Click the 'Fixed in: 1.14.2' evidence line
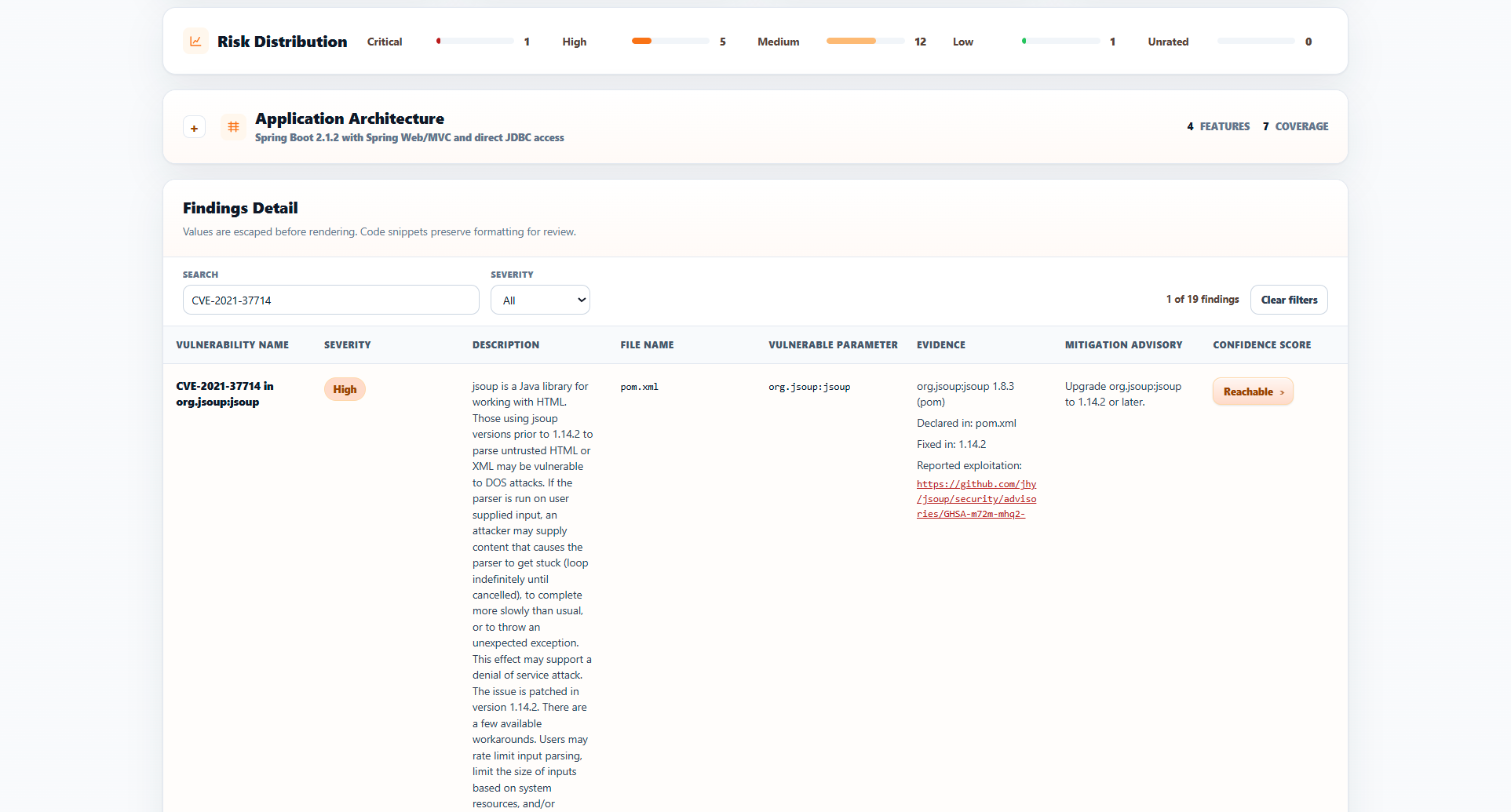Viewport: 1511px width, 812px height. point(952,444)
